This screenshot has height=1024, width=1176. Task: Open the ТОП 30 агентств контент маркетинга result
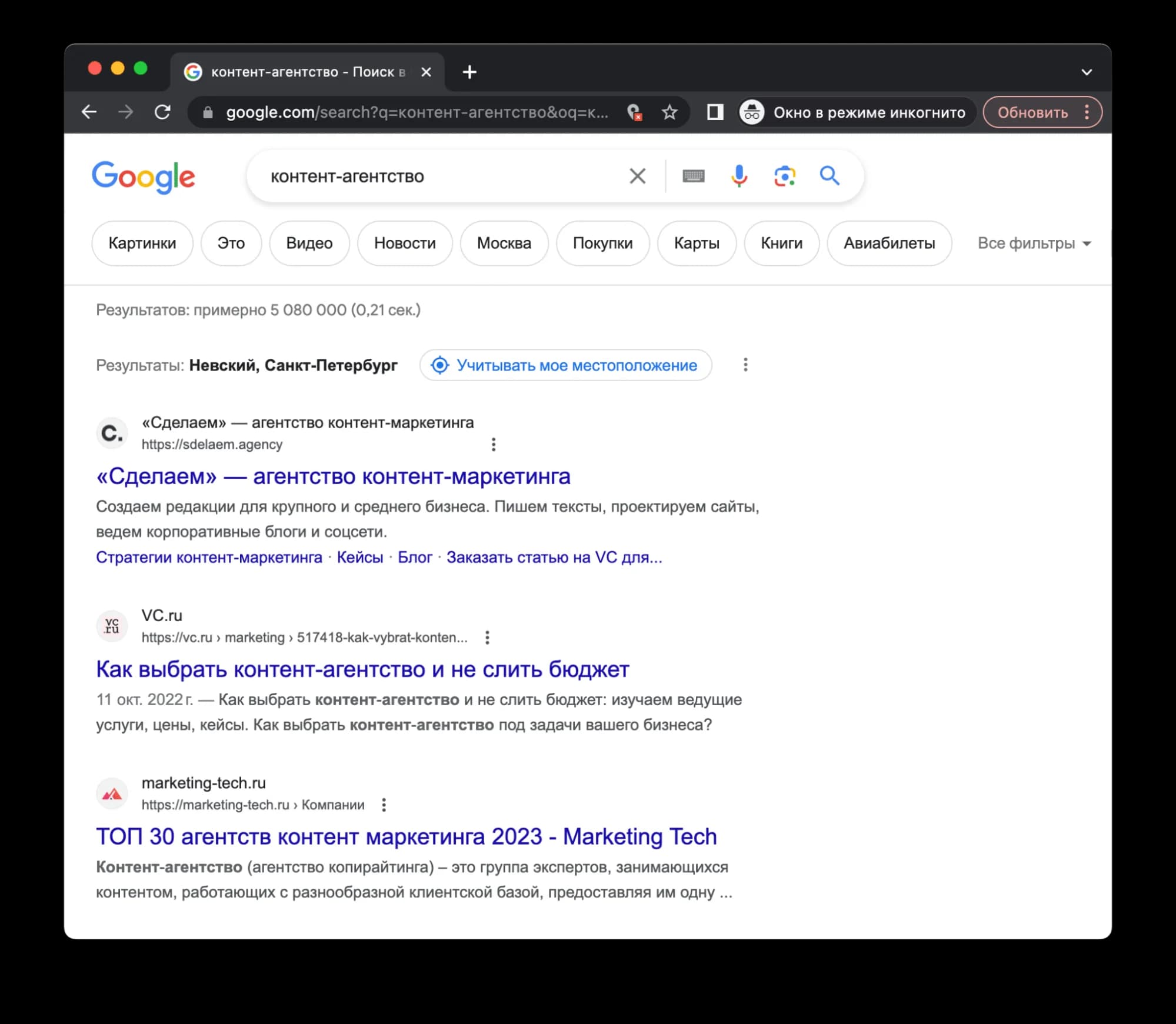406,836
